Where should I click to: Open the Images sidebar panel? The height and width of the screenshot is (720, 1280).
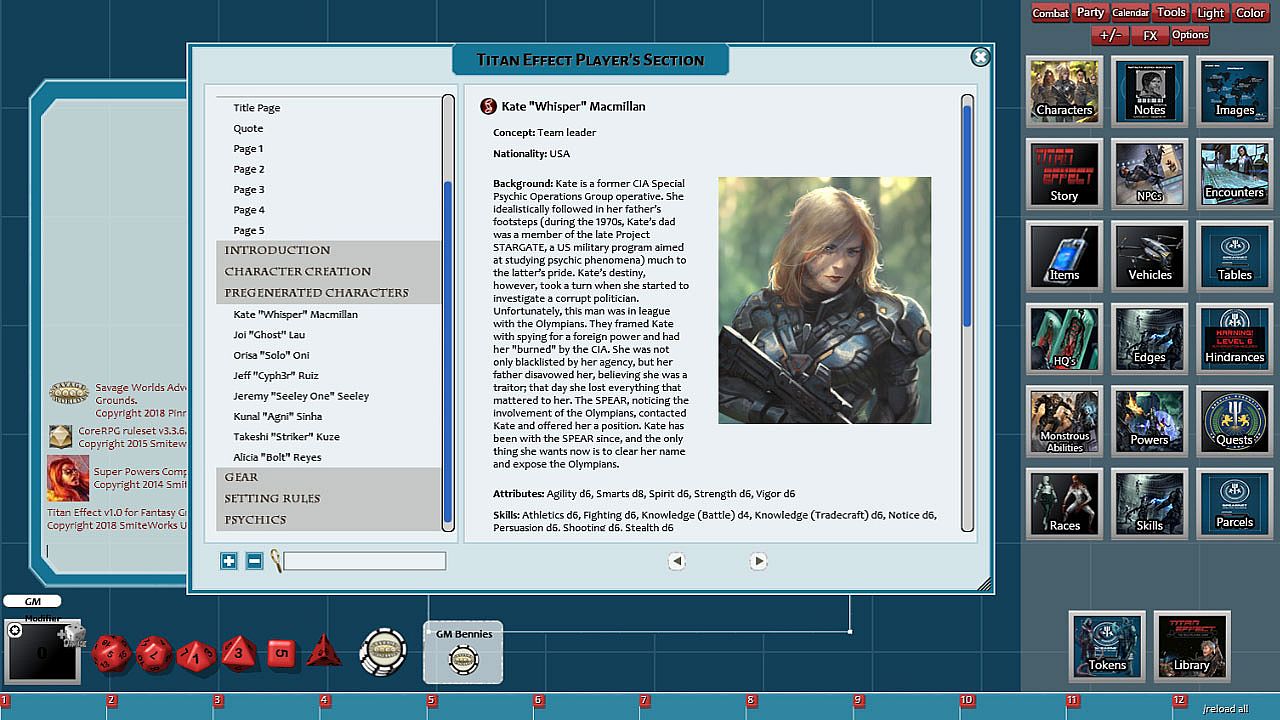click(x=1235, y=90)
